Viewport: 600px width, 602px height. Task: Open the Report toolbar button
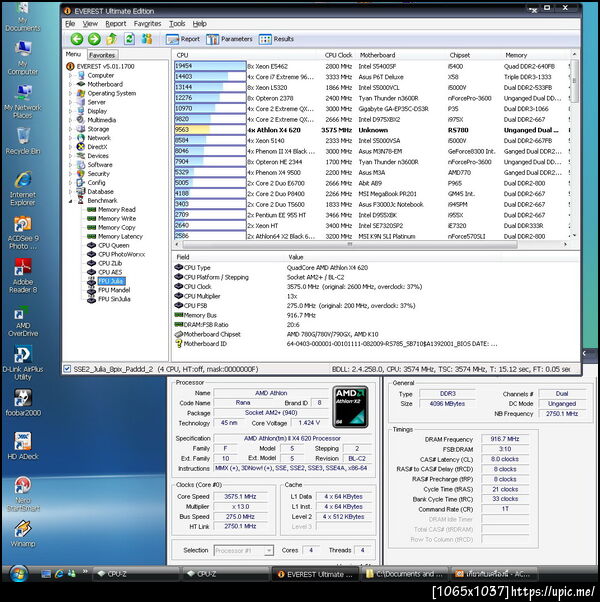183,39
